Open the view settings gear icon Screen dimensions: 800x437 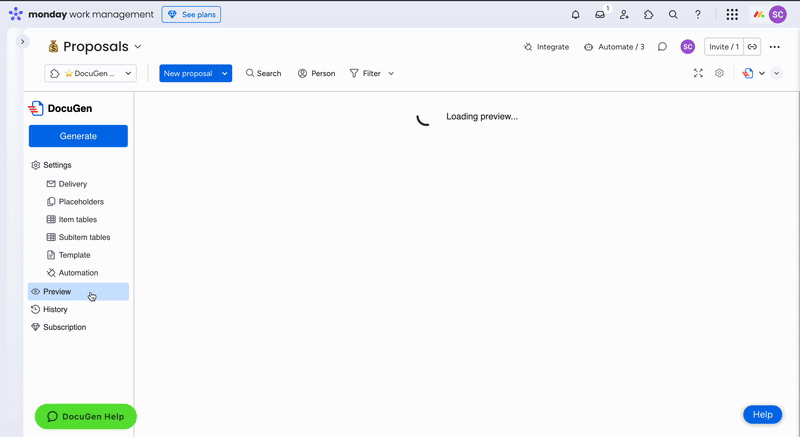pyautogui.click(x=719, y=73)
